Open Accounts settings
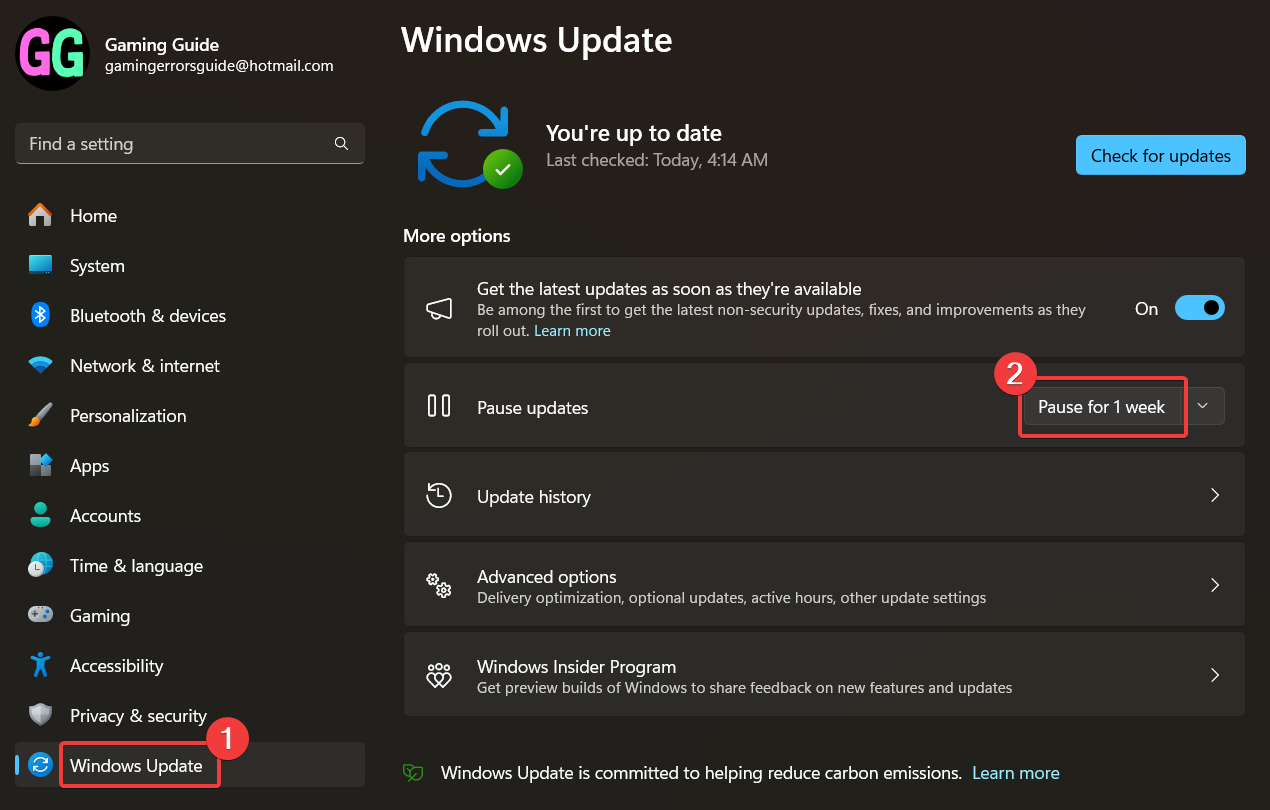This screenshot has height=810, width=1270. 190,516
